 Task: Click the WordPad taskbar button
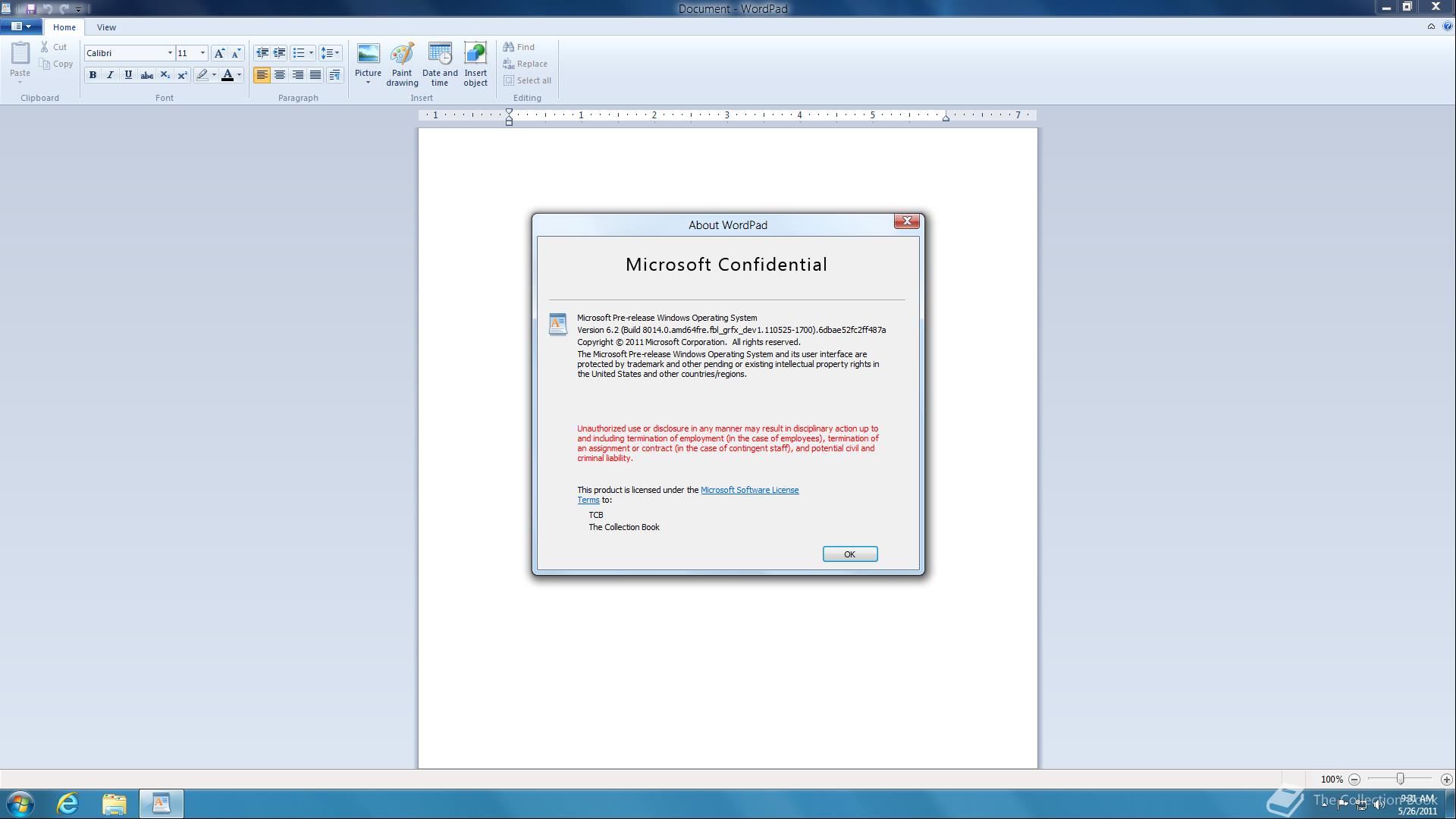[x=161, y=804]
